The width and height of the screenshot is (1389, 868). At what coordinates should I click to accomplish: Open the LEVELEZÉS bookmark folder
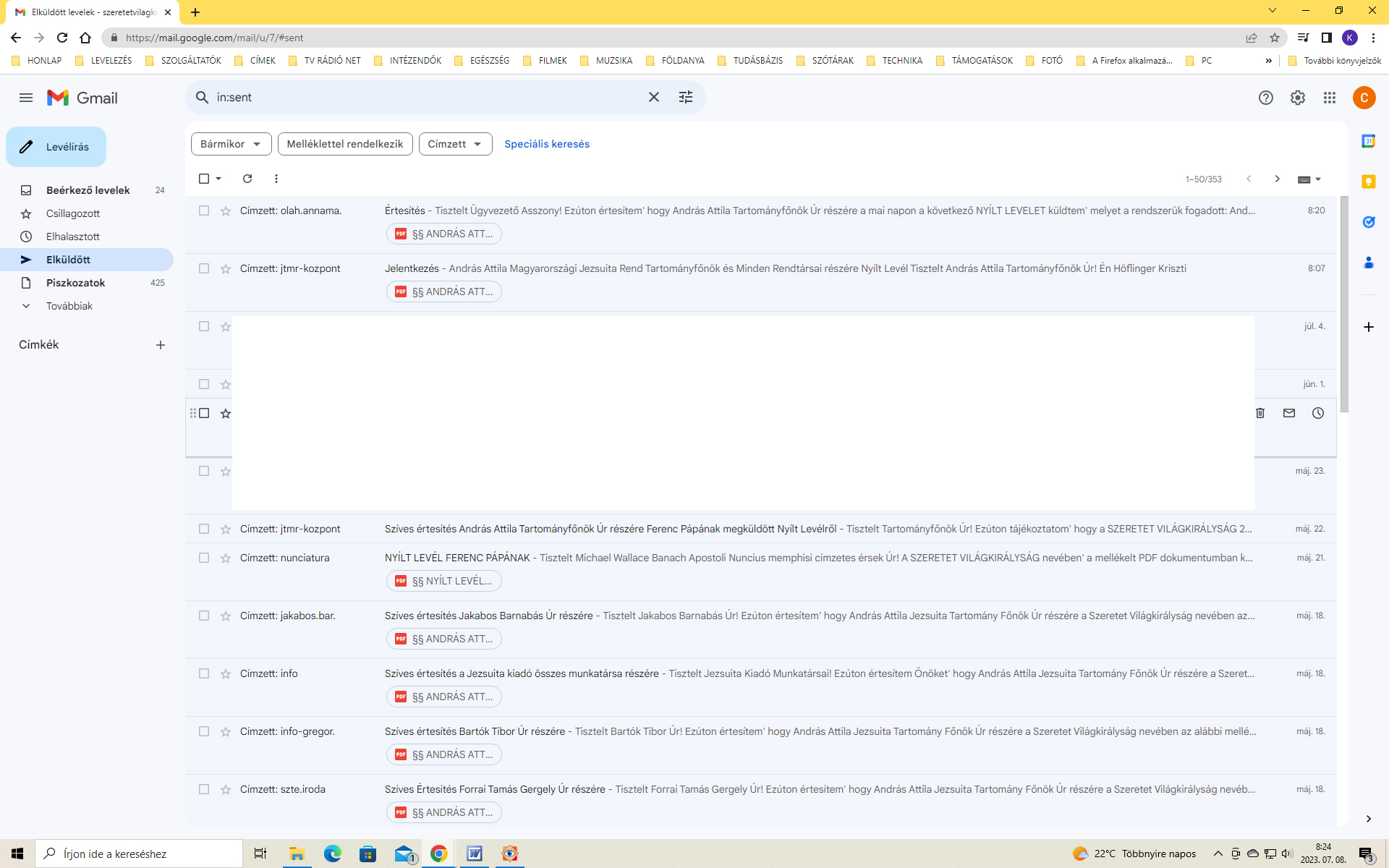click(x=104, y=61)
